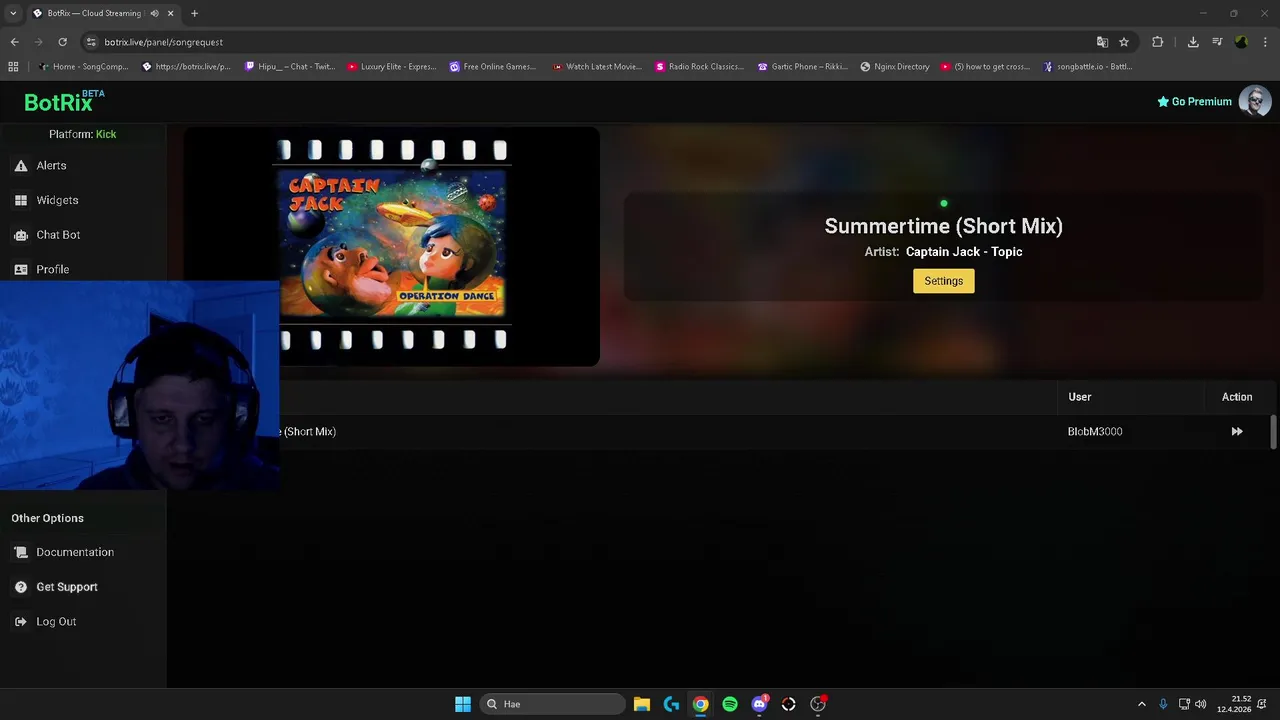Screen dimensions: 1280x720
Task: Open the Nginx Directory bookmark
Action: click(x=895, y=67)
